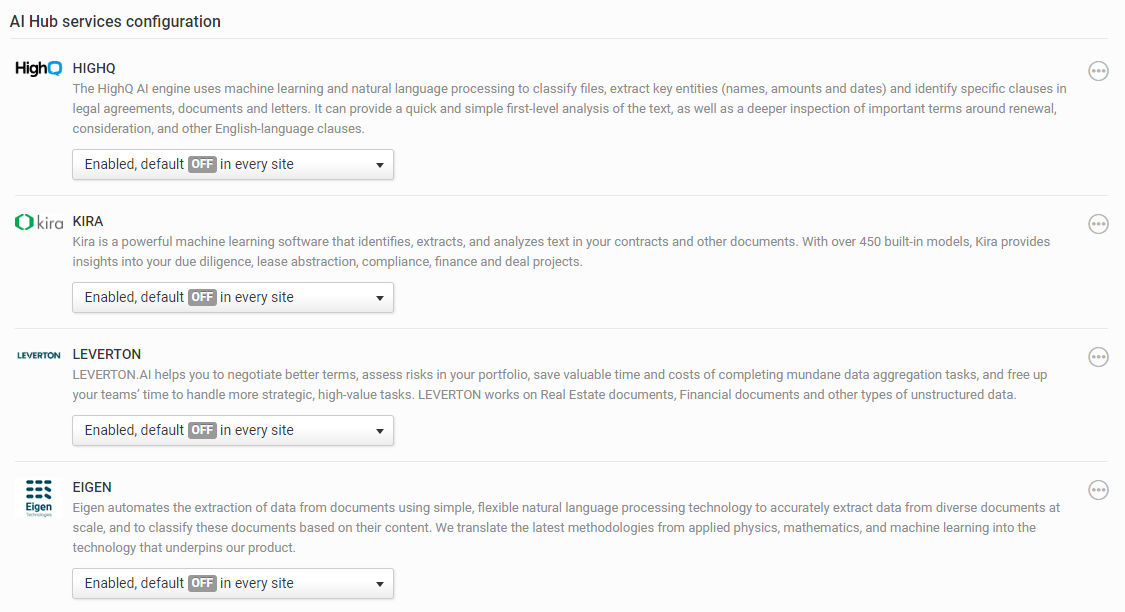
Task: Expand the KIRA enabled status dropdown
Action: [233, 297]
